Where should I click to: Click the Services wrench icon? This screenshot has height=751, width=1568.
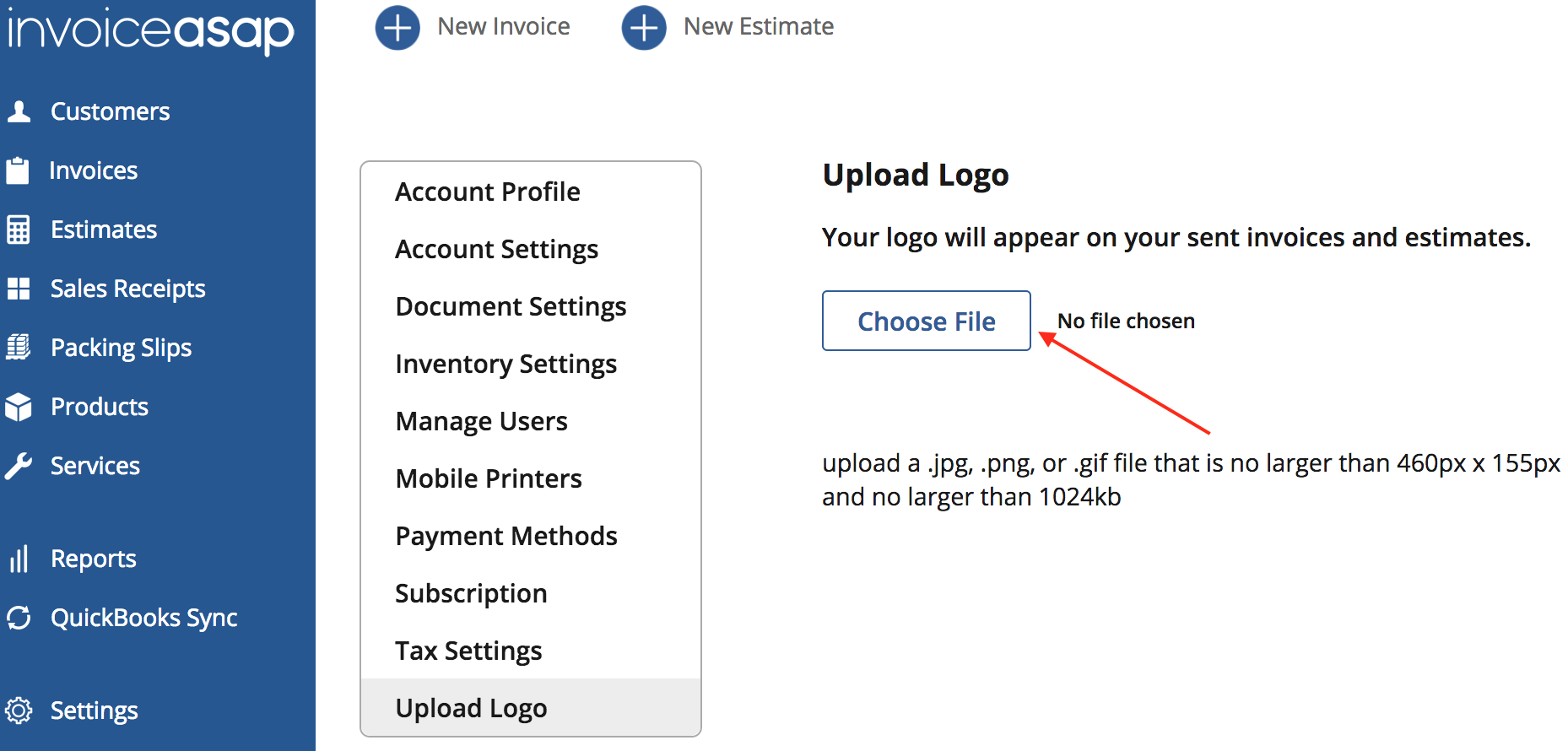point(18,466)
